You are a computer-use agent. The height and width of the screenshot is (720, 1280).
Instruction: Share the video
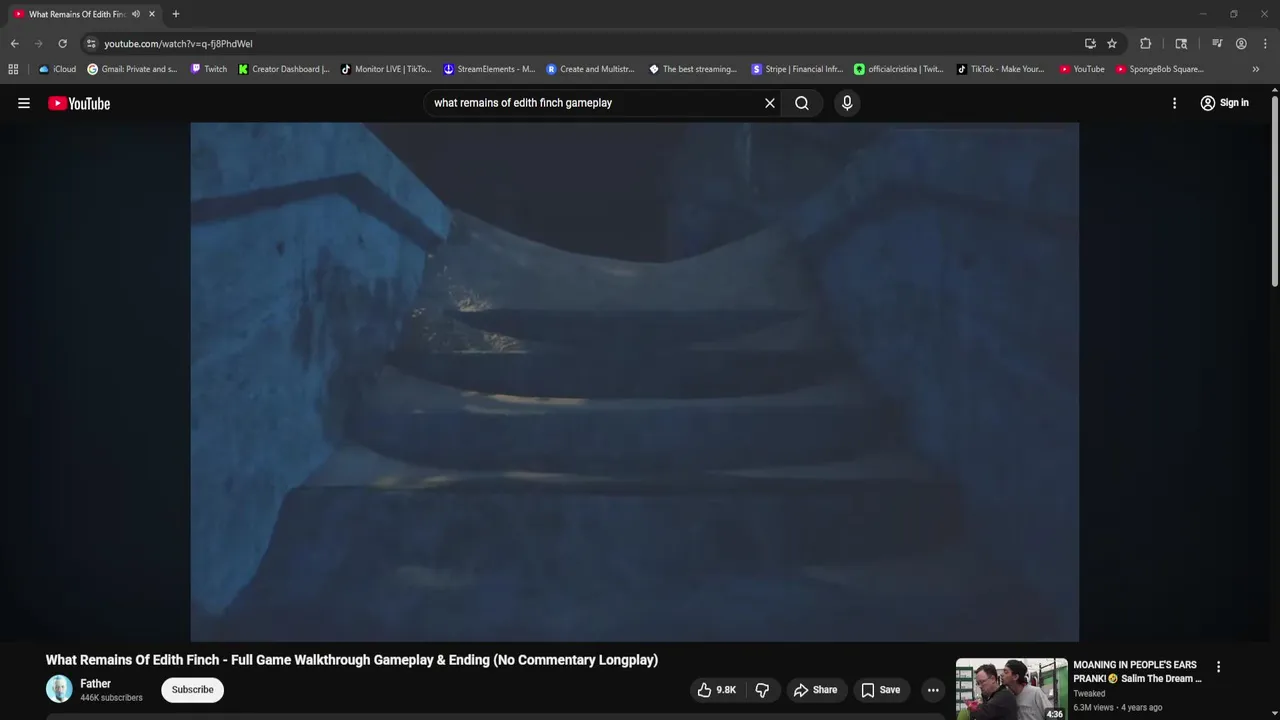click(x=815, y=690)
